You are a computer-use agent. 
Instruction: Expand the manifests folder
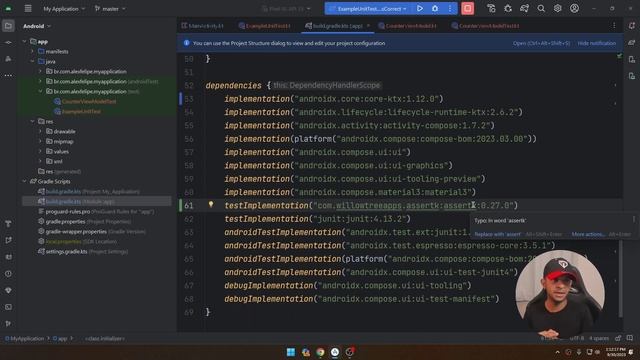pyautogui.click(x=32, y=51)
